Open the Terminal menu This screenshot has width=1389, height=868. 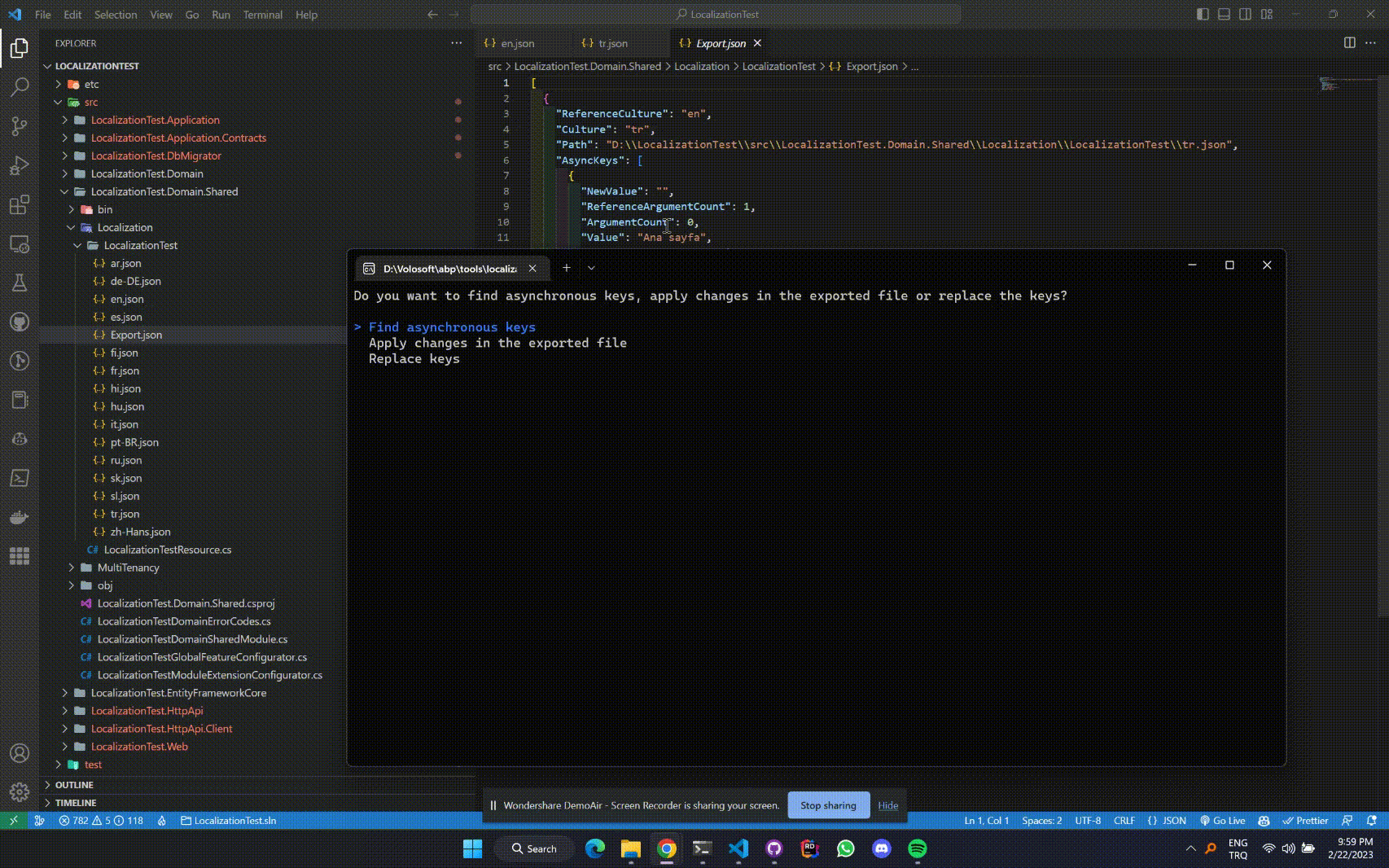262,15
